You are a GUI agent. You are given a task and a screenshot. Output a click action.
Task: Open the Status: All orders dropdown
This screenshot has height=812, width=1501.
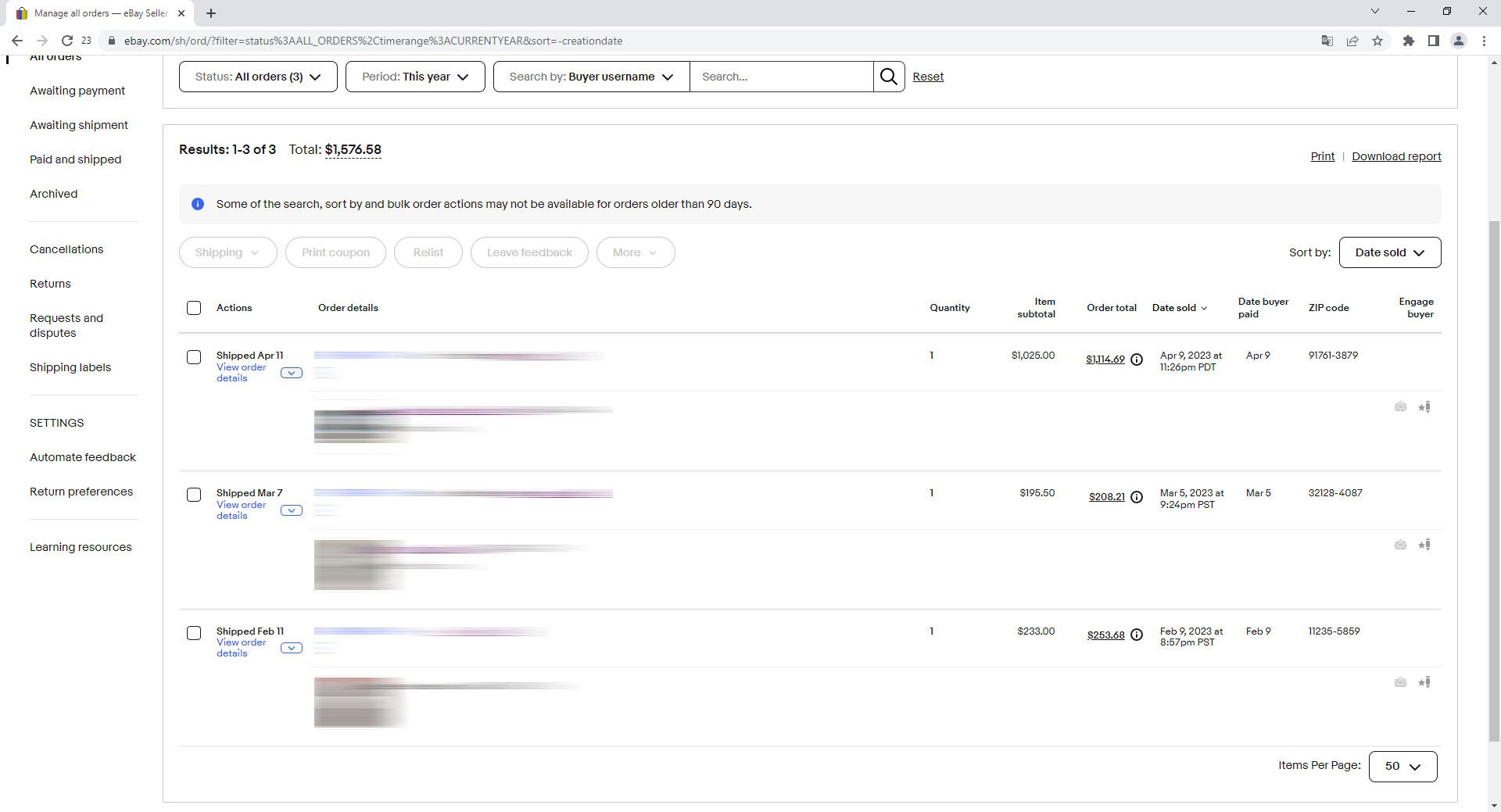[x=258, y=77]
